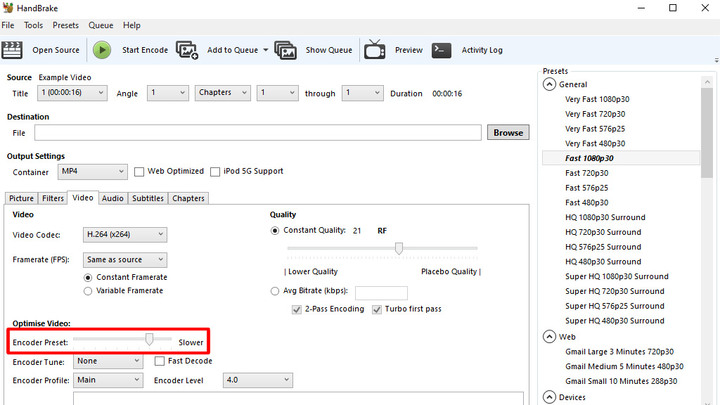Toggle the Turbo first pass checkbox
This screenshot has height=405, width=720.
click(x=377, y=309)
